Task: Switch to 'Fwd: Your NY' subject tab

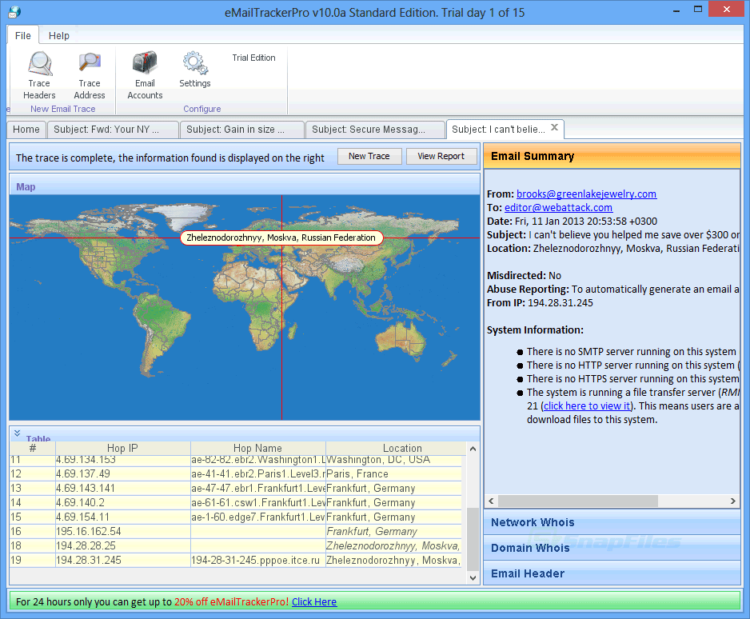Action: [x=113, y=130]
